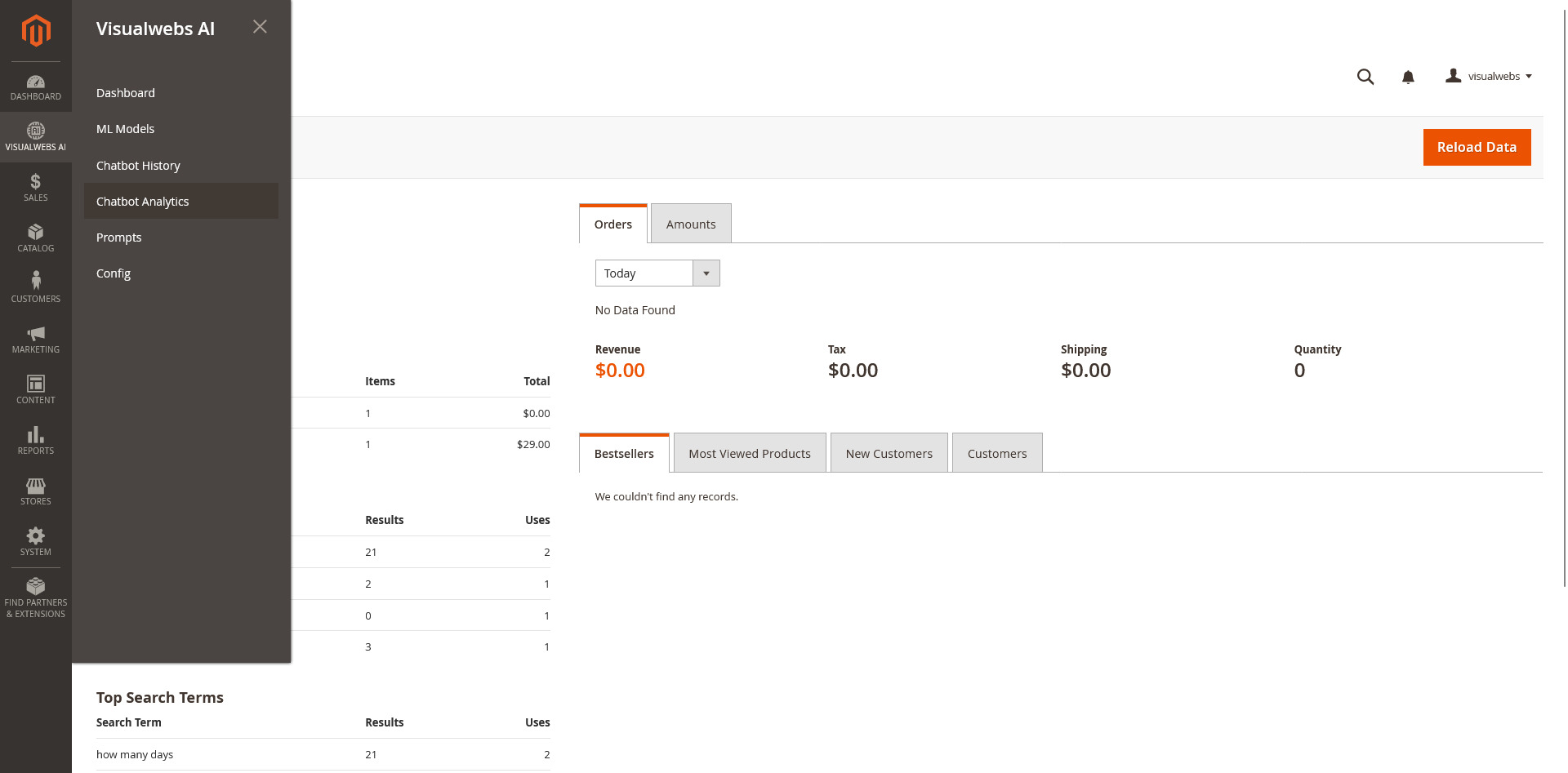1568x773 pixels.
Task: Open the Marketing sidebar menu
Action: [36, 340]
